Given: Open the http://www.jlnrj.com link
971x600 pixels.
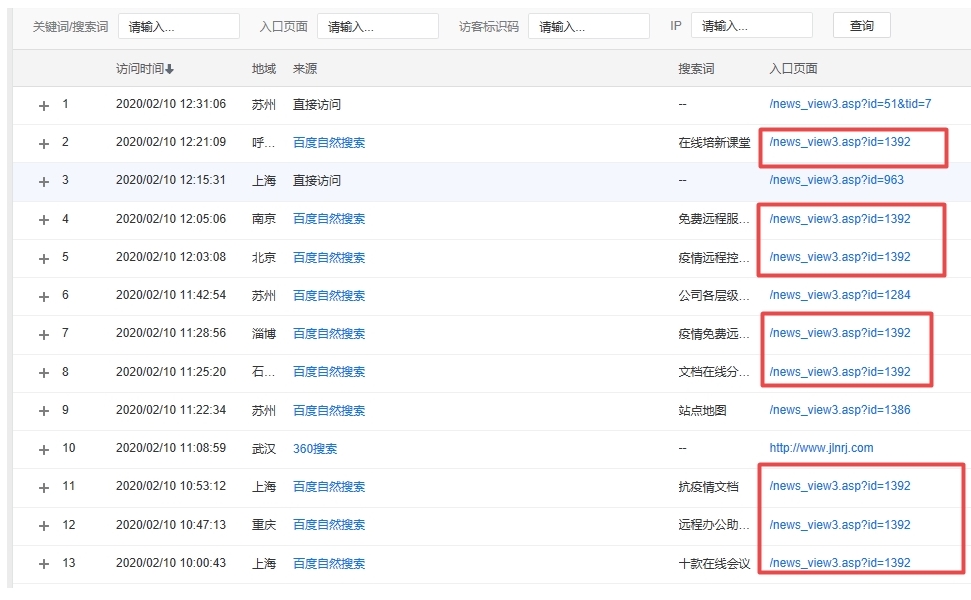Looking at the screenshot, I should pyautogui.click(x=820, y=448).
